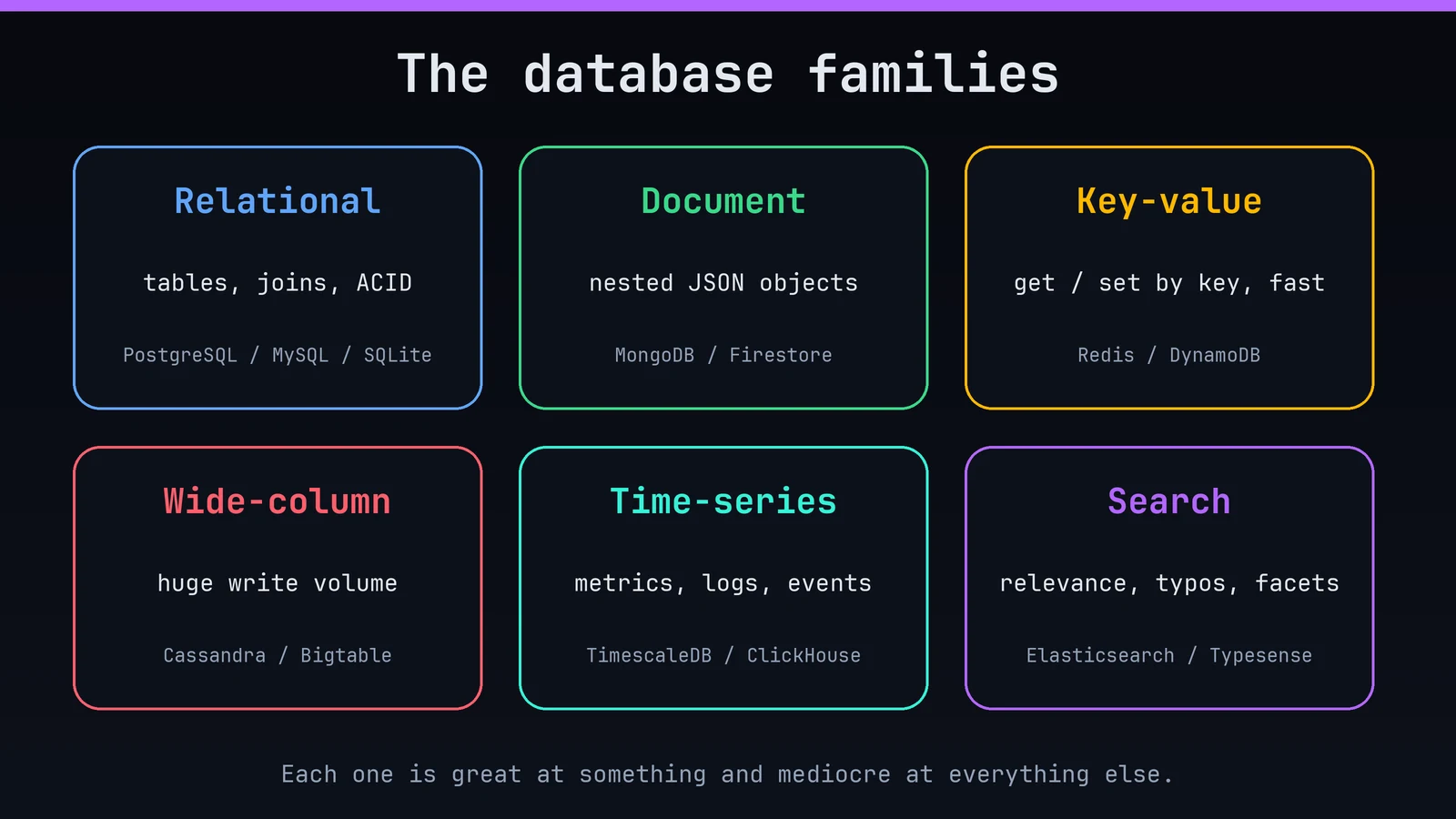Click the "PostgreSQL / MySQL / SQLite" examples line
This screenshot has height=819, width=1456.
278,355
